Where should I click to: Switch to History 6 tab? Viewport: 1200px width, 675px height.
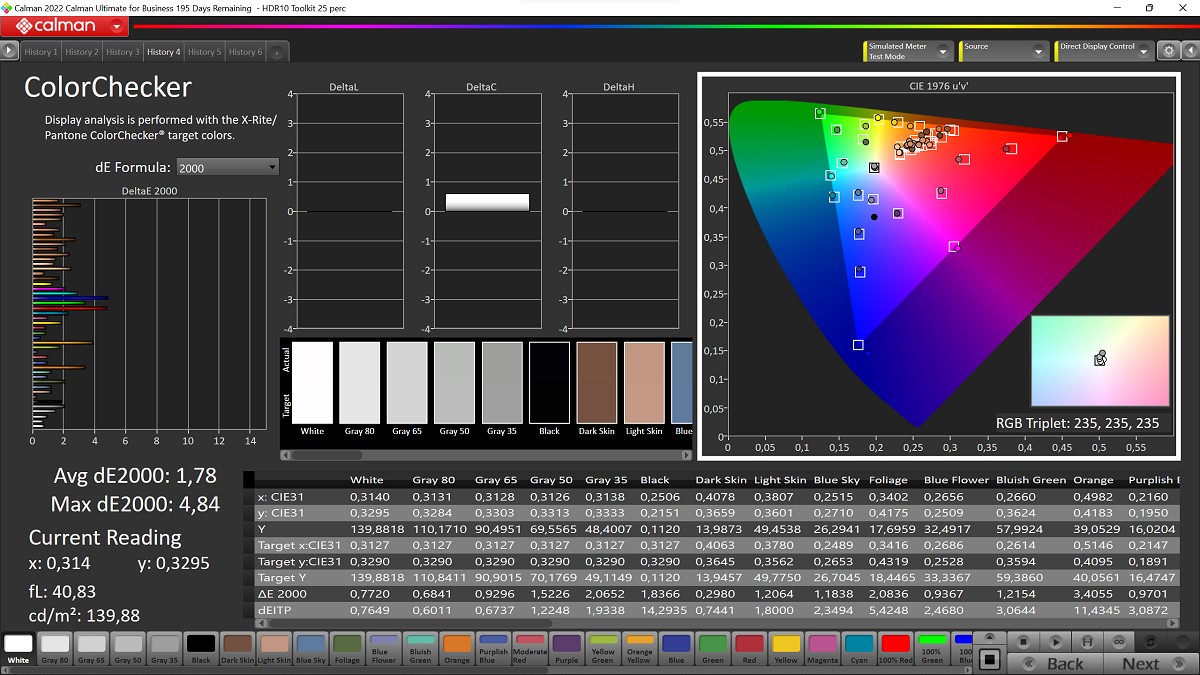pos(245,52)
